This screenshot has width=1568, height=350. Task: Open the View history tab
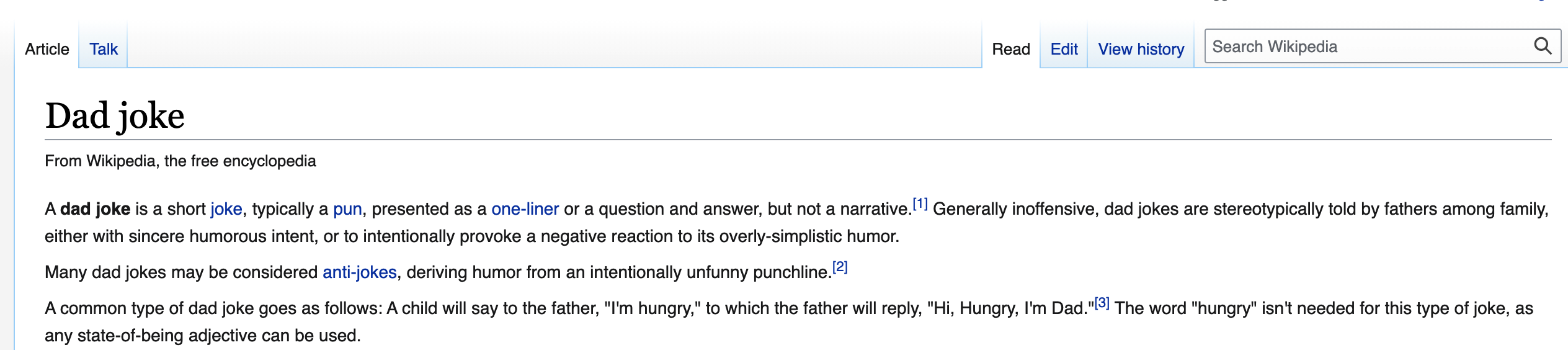(x=1141, y=49)
